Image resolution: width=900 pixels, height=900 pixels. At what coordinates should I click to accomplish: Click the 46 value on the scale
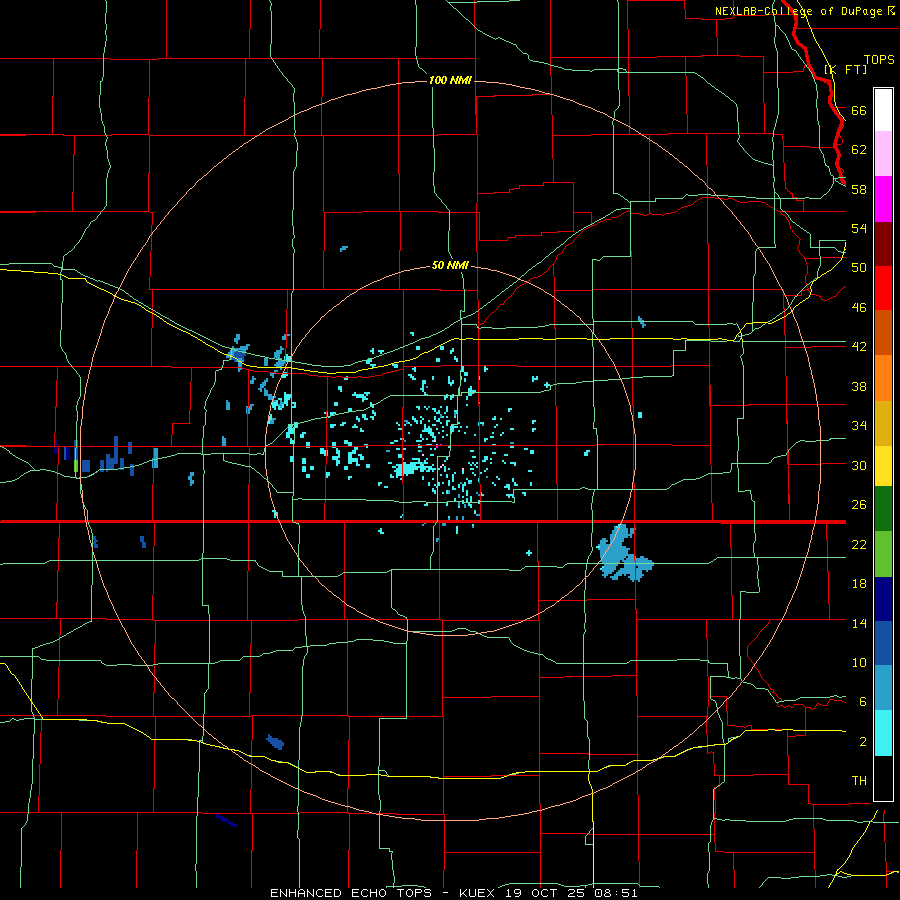pos(859,307)
